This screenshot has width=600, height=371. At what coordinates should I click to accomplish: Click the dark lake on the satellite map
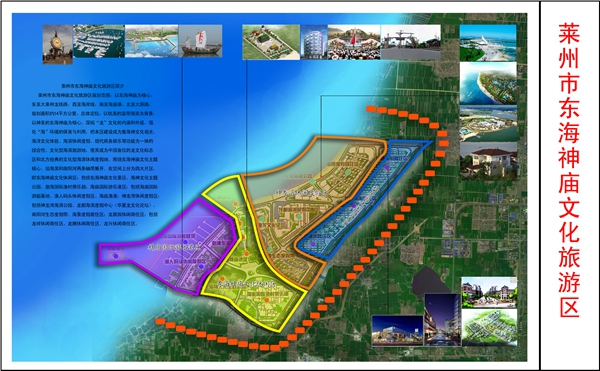(x=430, y=281)
